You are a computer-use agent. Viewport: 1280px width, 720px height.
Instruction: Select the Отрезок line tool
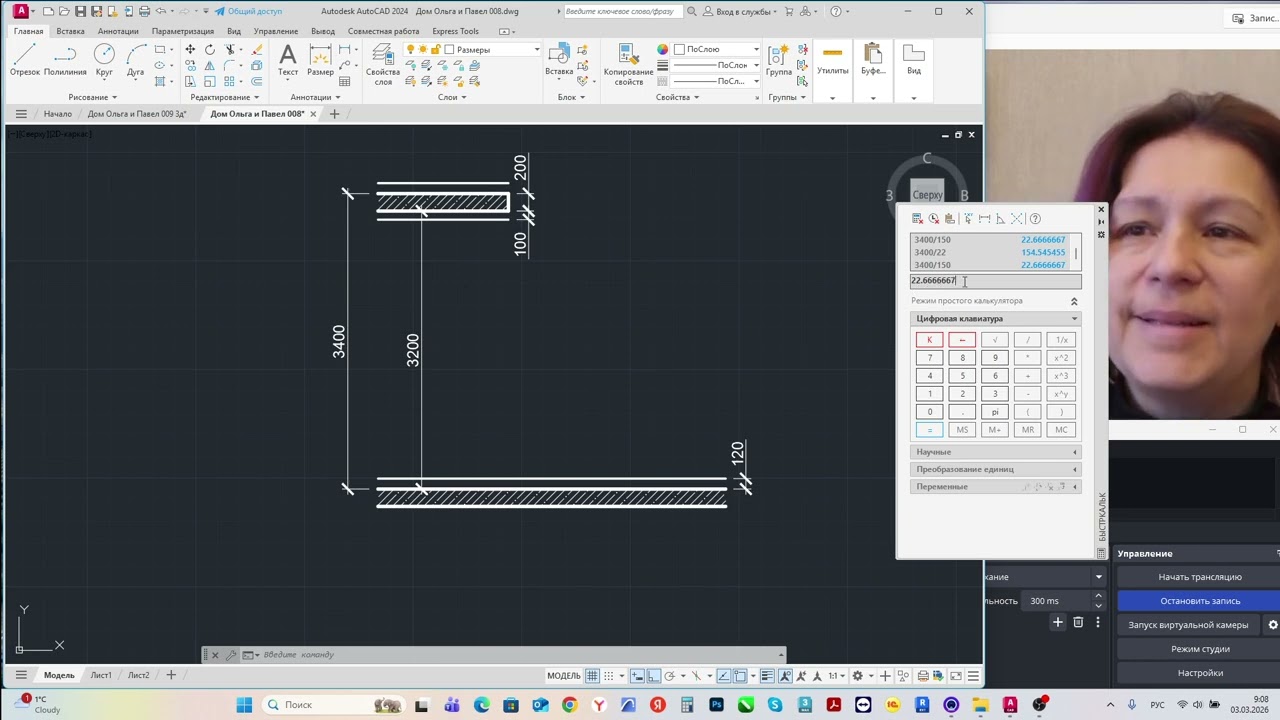[x=25, y=60]
